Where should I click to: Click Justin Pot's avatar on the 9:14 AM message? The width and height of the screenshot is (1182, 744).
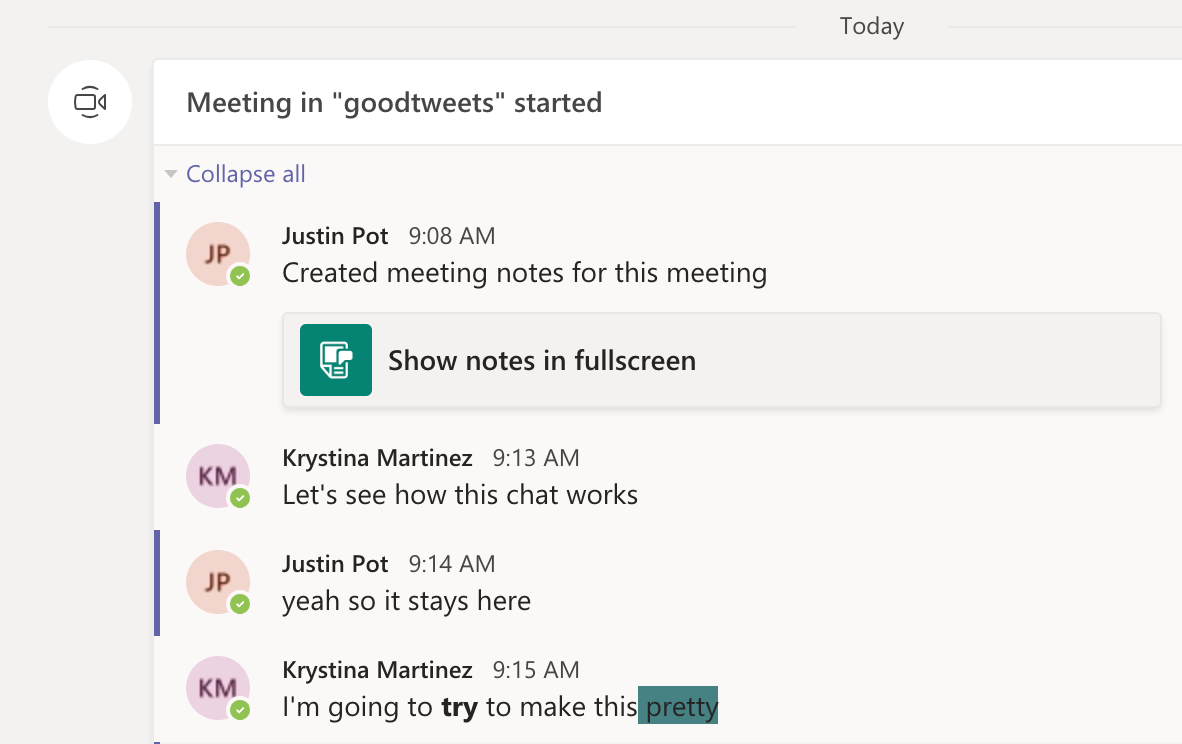(x=217, y=581)
